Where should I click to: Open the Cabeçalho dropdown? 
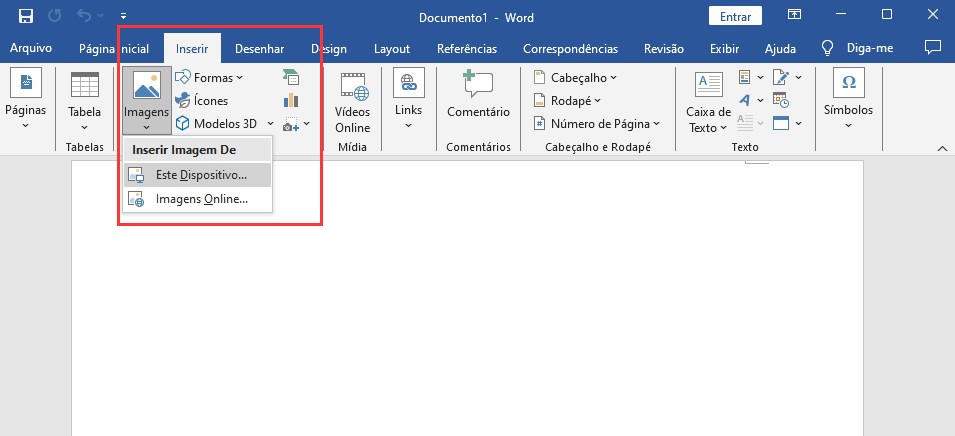coord(575,77)
